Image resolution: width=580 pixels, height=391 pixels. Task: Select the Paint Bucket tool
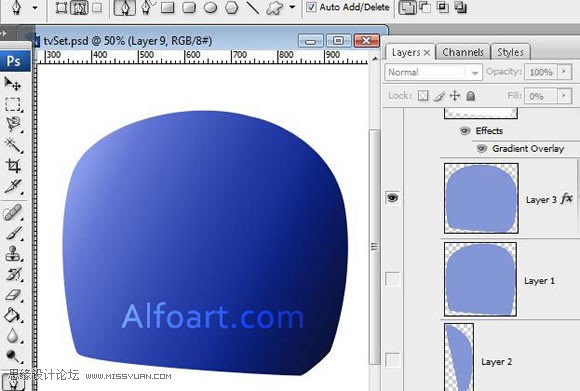[12, 315]
